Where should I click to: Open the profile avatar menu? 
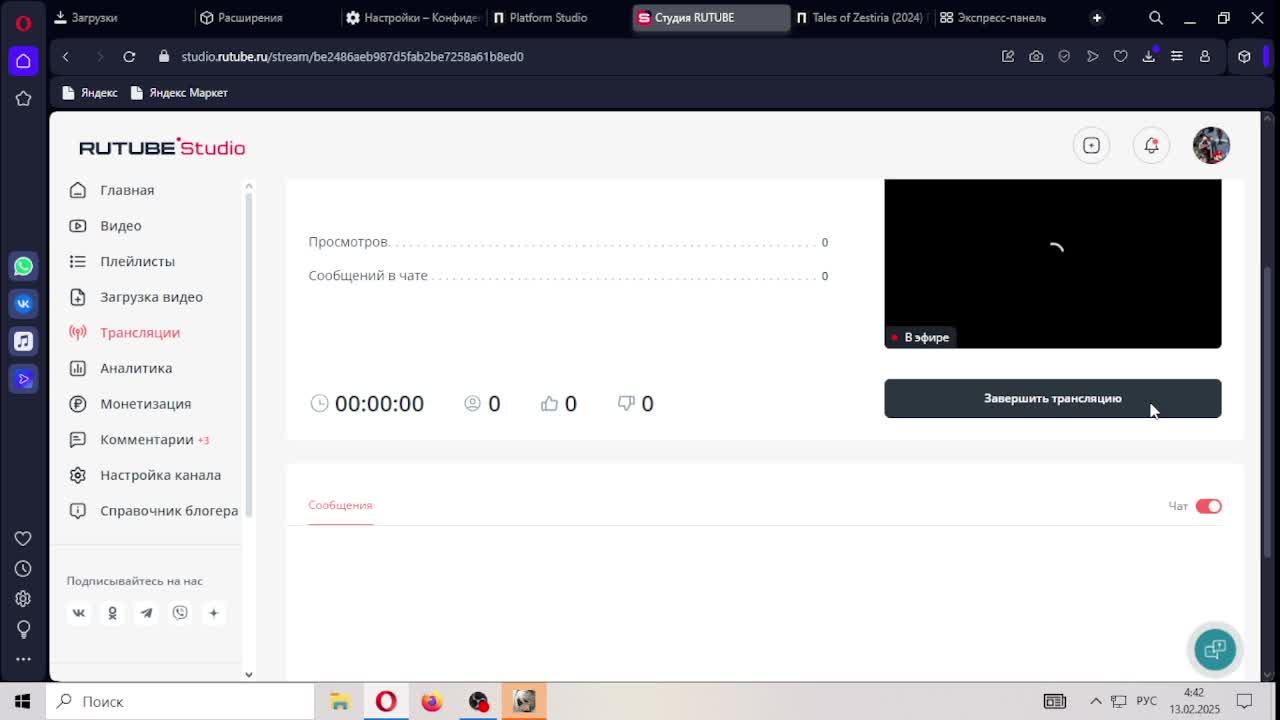[x=1211, y=146]
